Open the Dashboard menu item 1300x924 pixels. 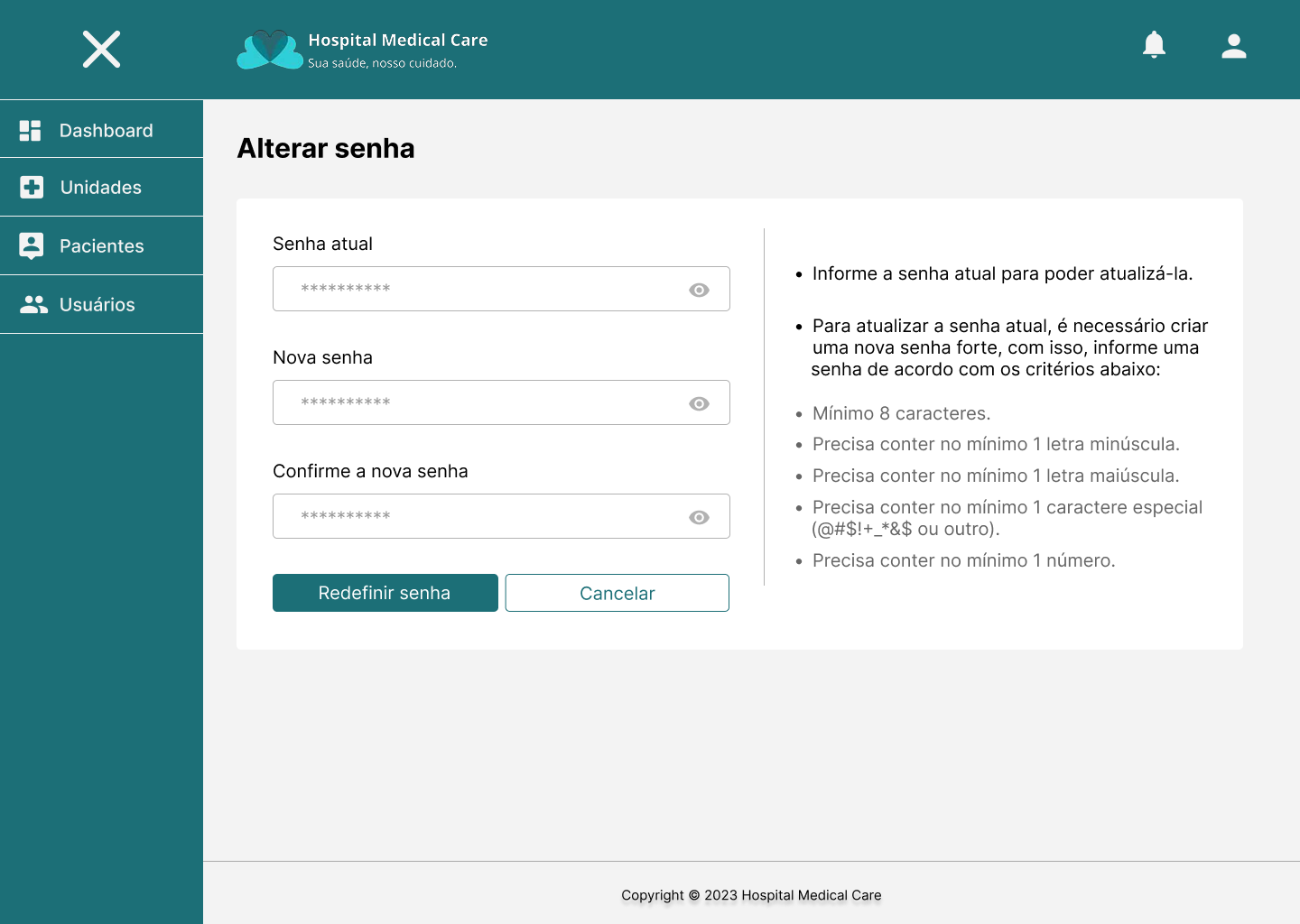pos(101,129)
